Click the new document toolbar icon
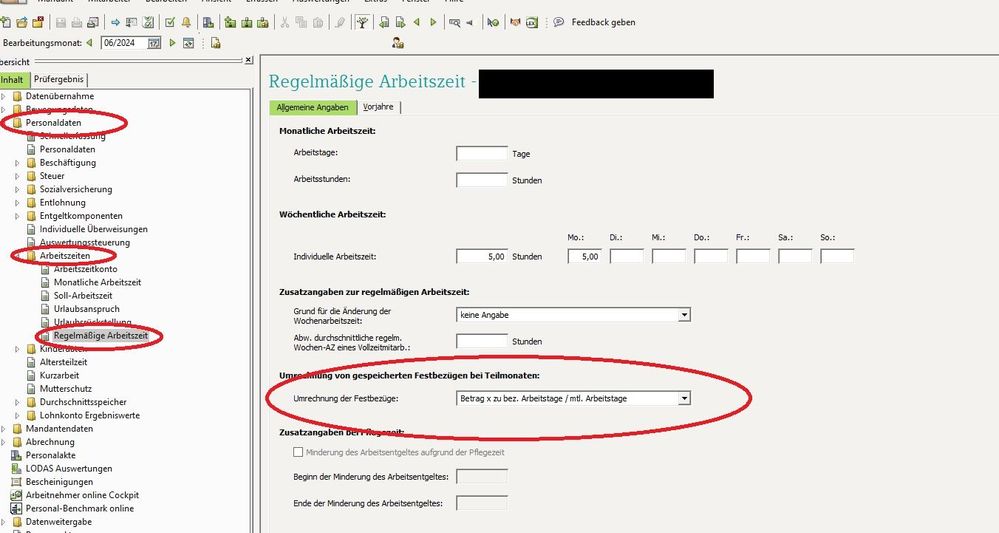This screenshot has width=999, height=533. click(6, 22)
